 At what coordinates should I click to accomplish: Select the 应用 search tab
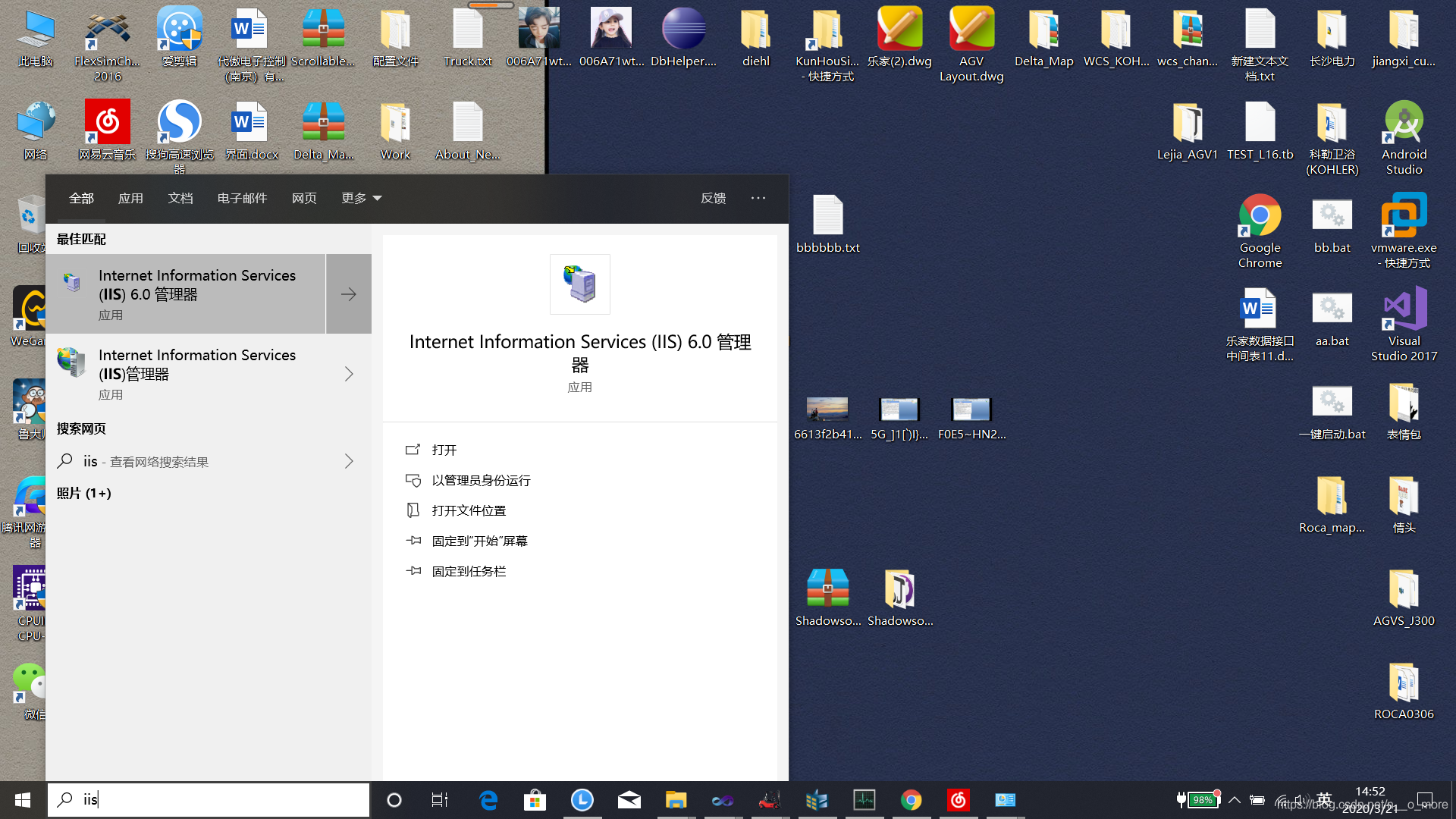coord(130,198)
